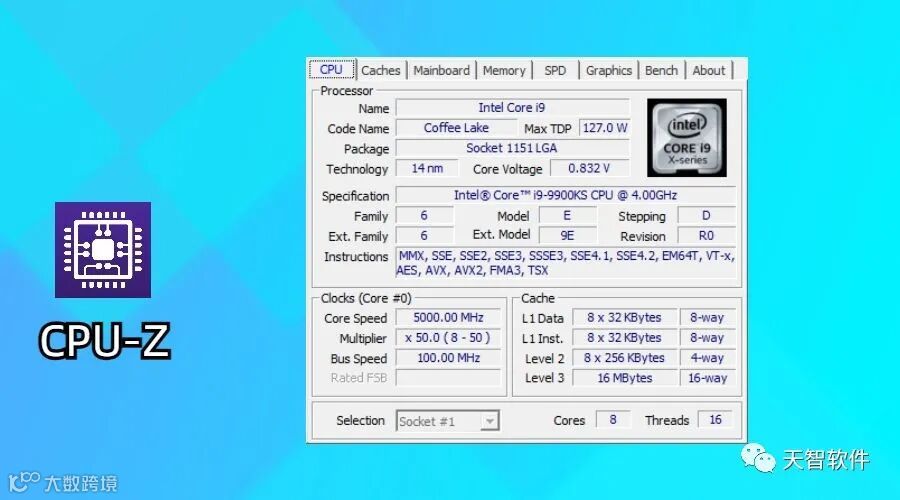Click the Cache group title
The height and width of the screenshot is (500, 900).
(538, 299)
